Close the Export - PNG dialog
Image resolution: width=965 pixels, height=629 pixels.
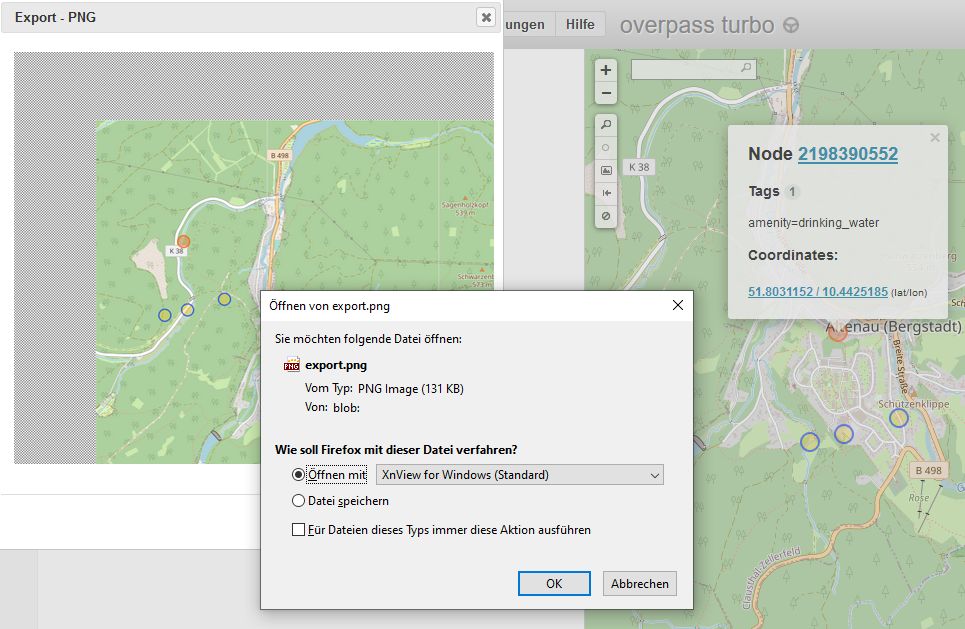coord(486,17)
